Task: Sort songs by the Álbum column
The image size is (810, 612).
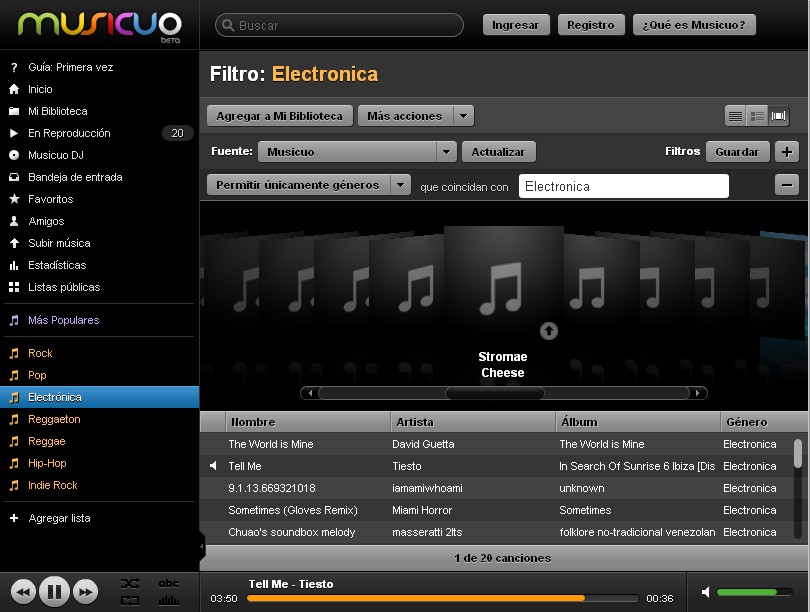Action: 638,422
